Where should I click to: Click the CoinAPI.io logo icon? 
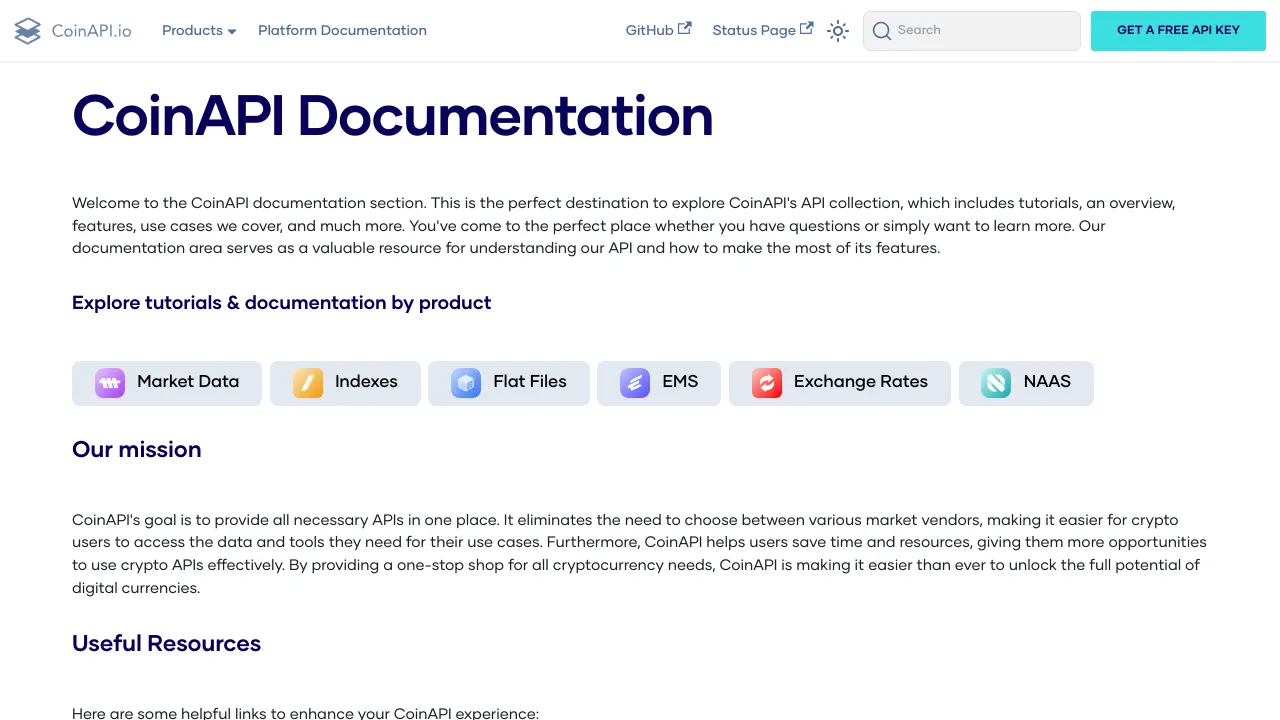click(x=28, y=31)
